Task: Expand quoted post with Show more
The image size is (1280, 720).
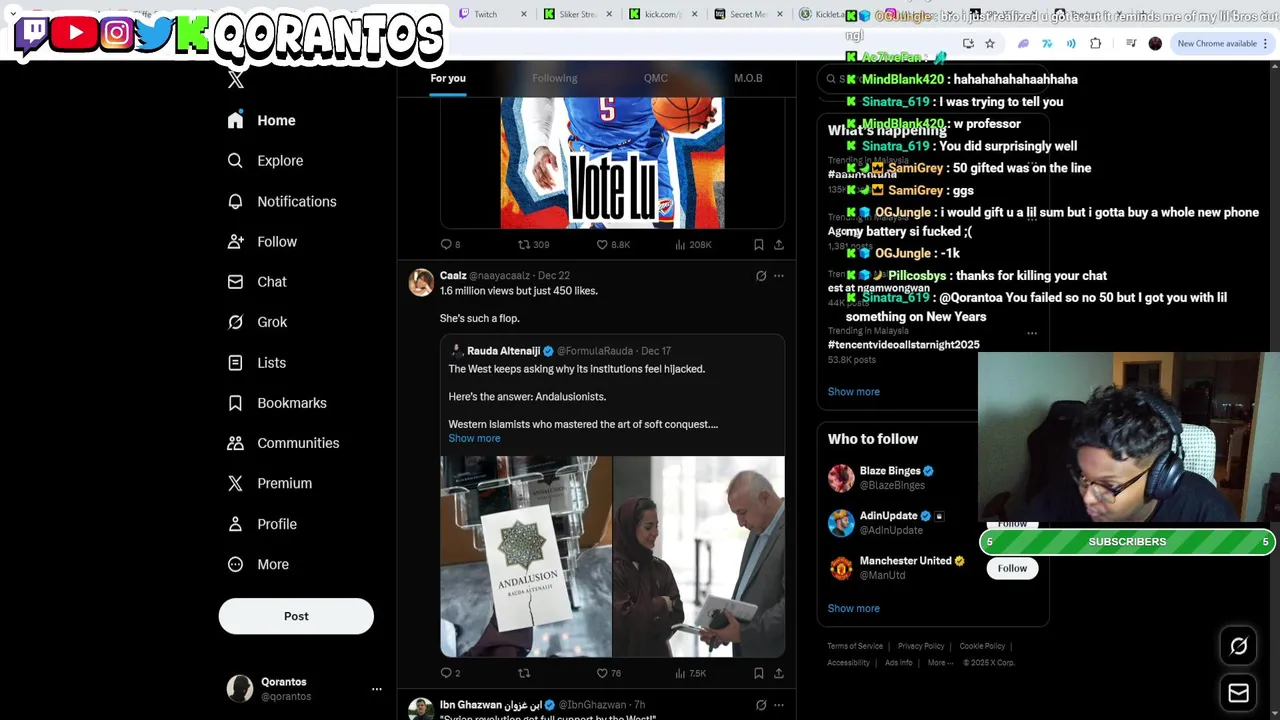Action: [474, 438]
